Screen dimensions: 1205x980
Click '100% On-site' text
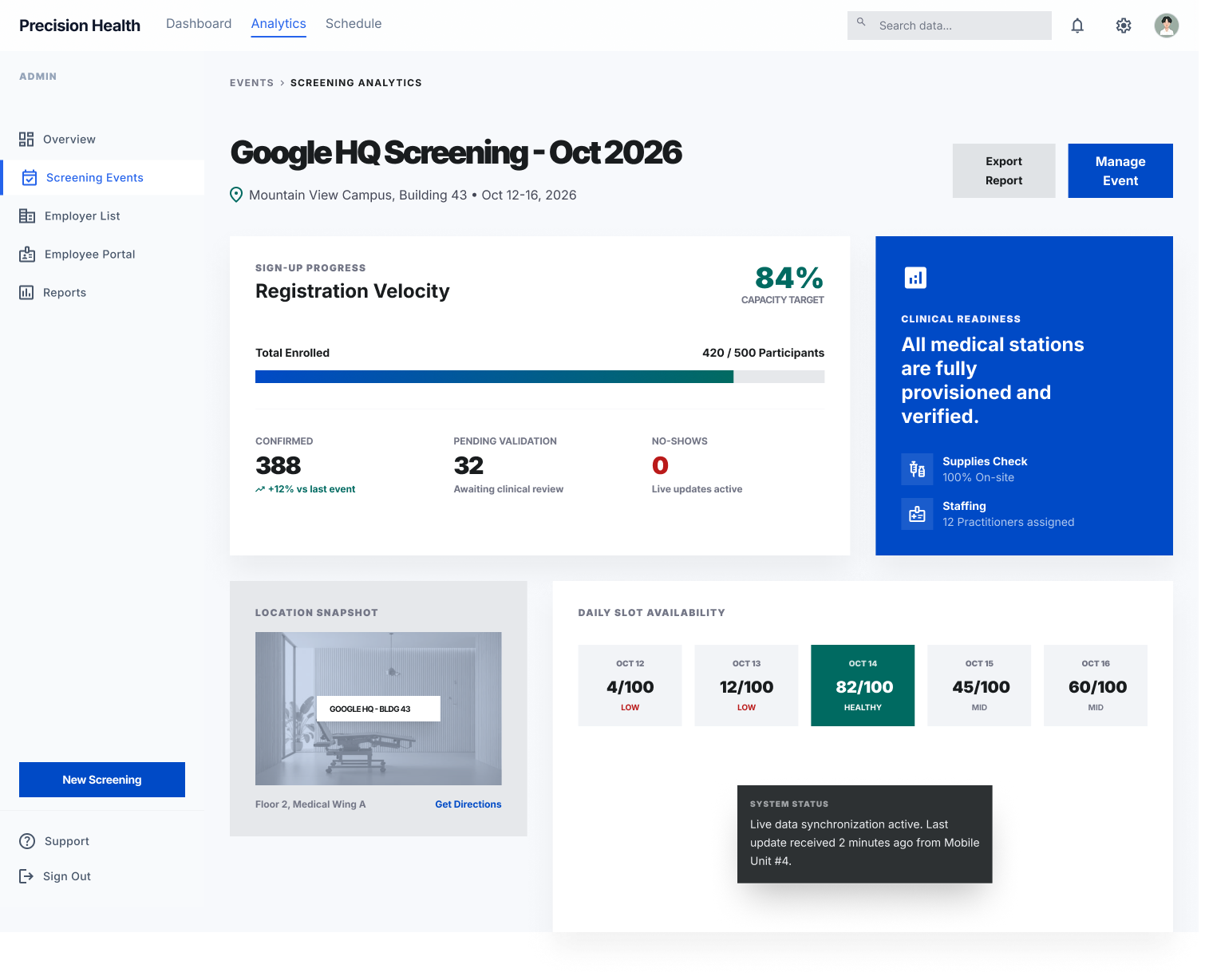coord(978,477)
